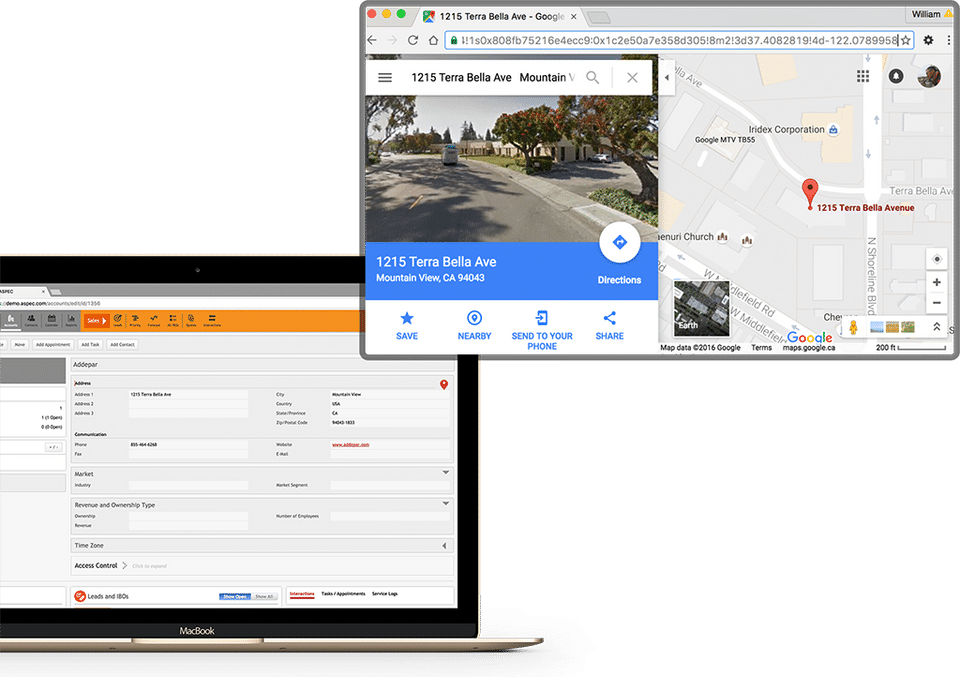Pick up the Street View pegman

[853, 327]
